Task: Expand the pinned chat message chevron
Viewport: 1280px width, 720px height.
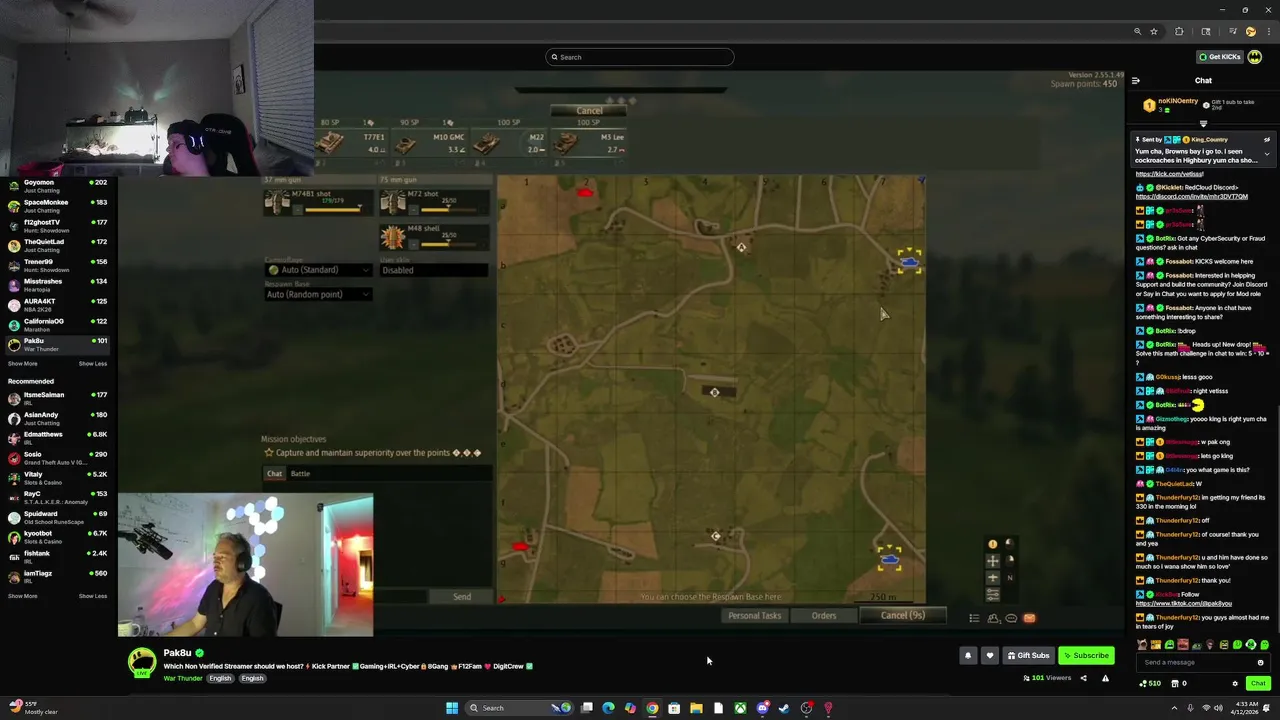Action: click(x=1267, y=154)
